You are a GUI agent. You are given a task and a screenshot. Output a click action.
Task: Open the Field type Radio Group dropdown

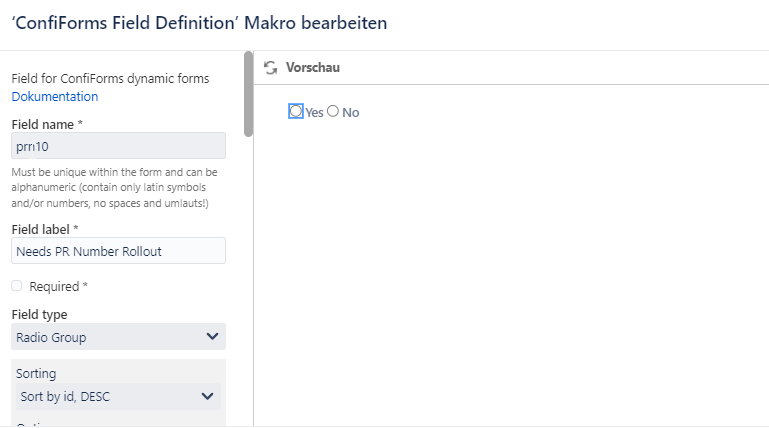[x=118, y=337]
